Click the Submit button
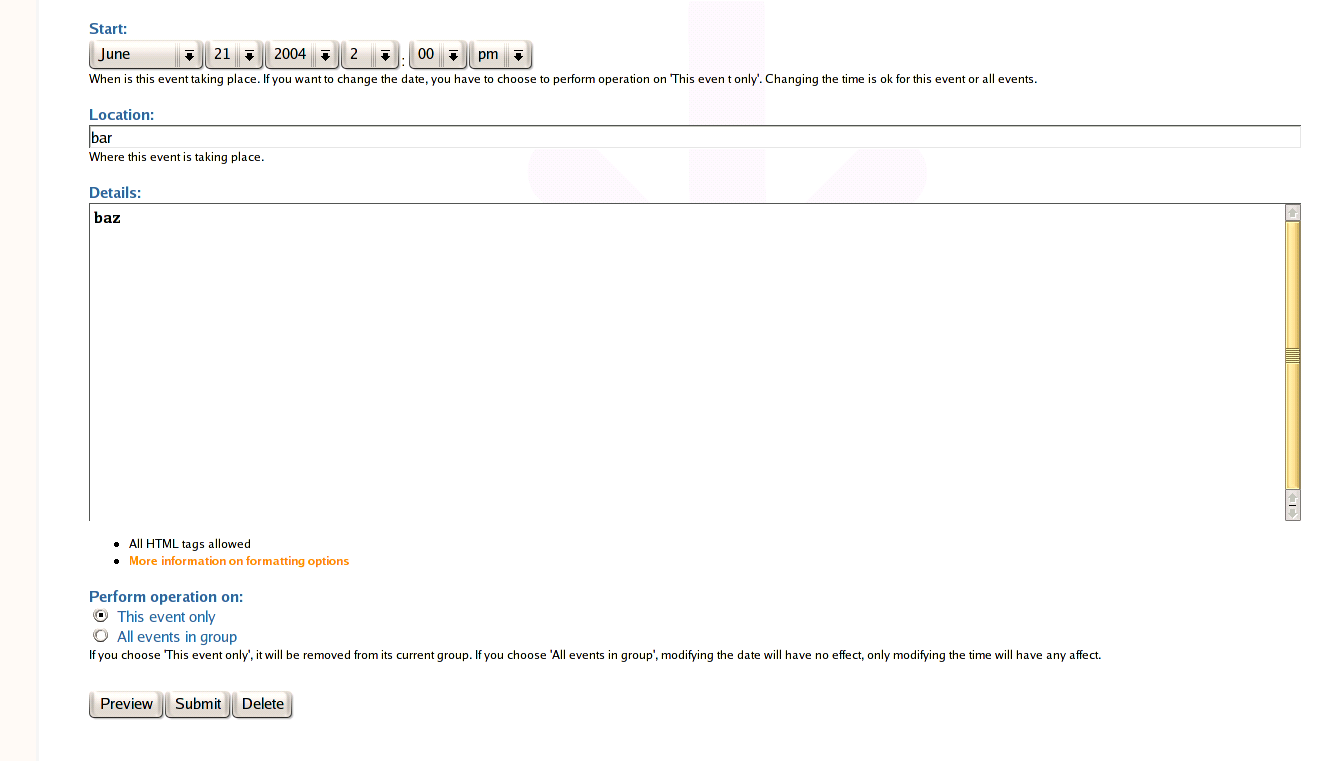This screenshot has height=761, width=1342. 198,704
